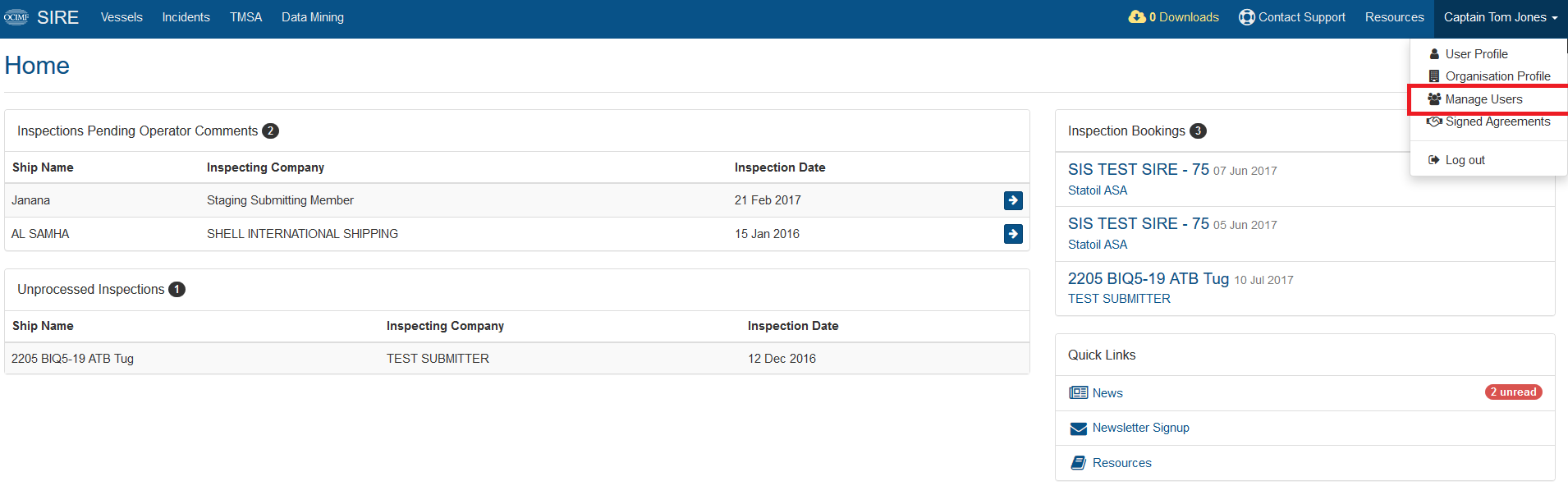Click the Home page heading

[x=37, y=66]
